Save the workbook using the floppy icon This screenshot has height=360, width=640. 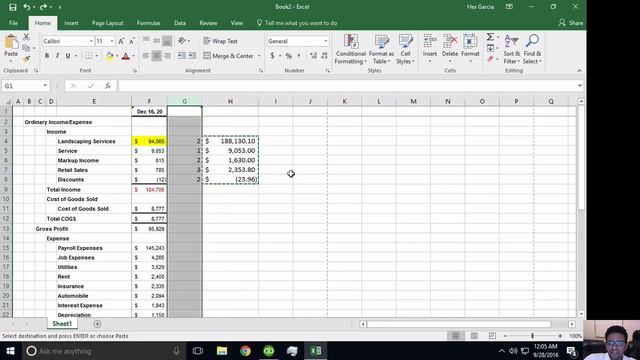[13, 7]
